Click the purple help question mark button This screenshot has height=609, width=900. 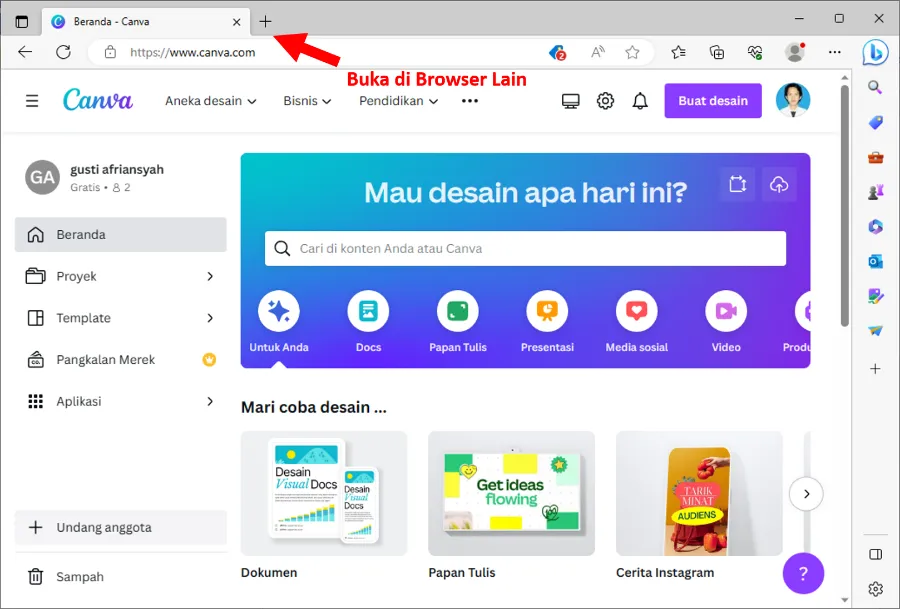pyautogui.click(x=803, y=573)
